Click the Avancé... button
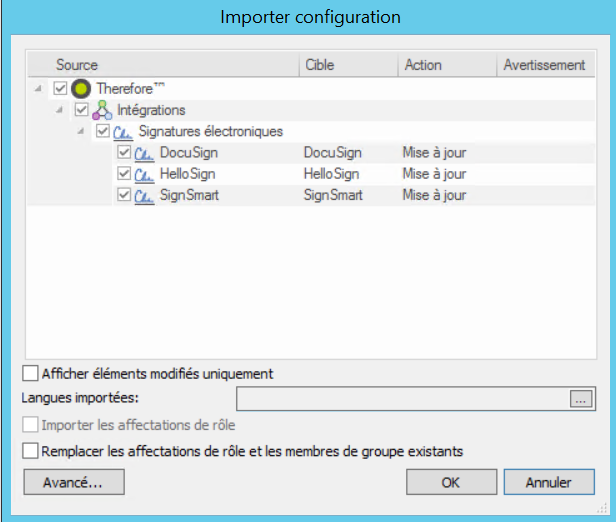The image size is (616, 522). [74, 482]
